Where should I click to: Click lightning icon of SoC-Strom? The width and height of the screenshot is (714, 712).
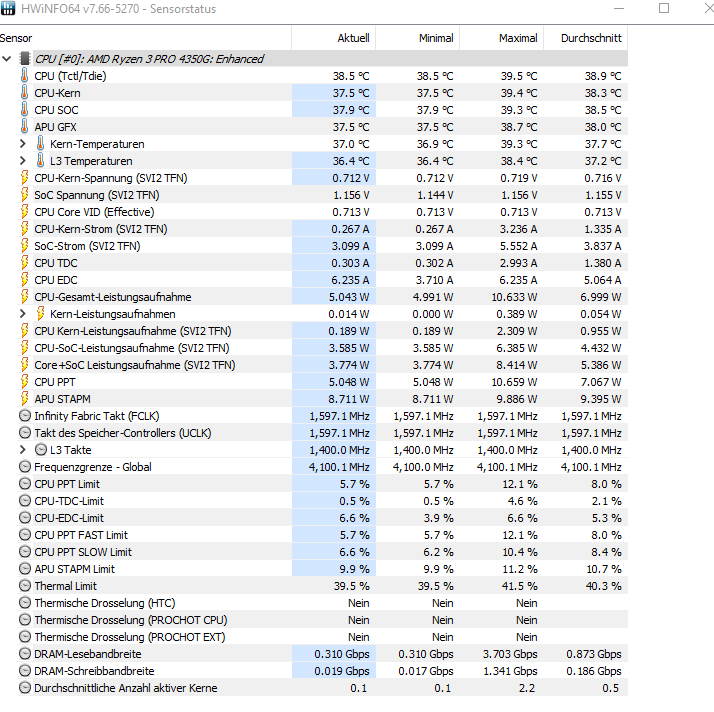pos(25,246)
